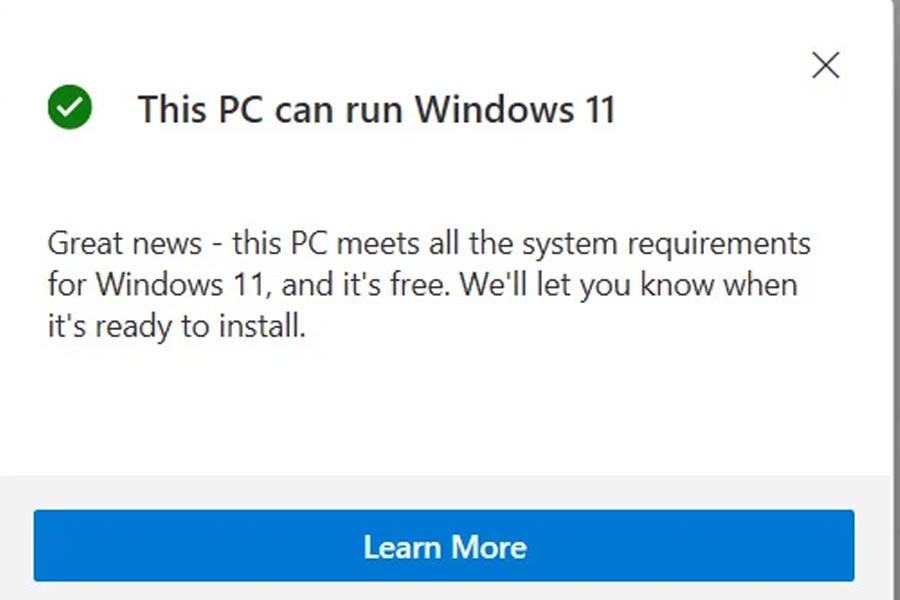This screenshot has height=600, width=900.
Task: Close the Windows 11 compatibility popup
Action: click(825, 65)
